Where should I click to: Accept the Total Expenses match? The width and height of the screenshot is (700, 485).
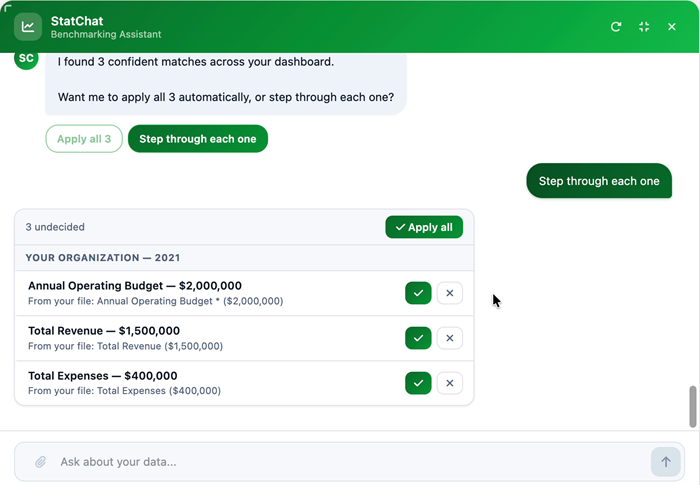418,383
